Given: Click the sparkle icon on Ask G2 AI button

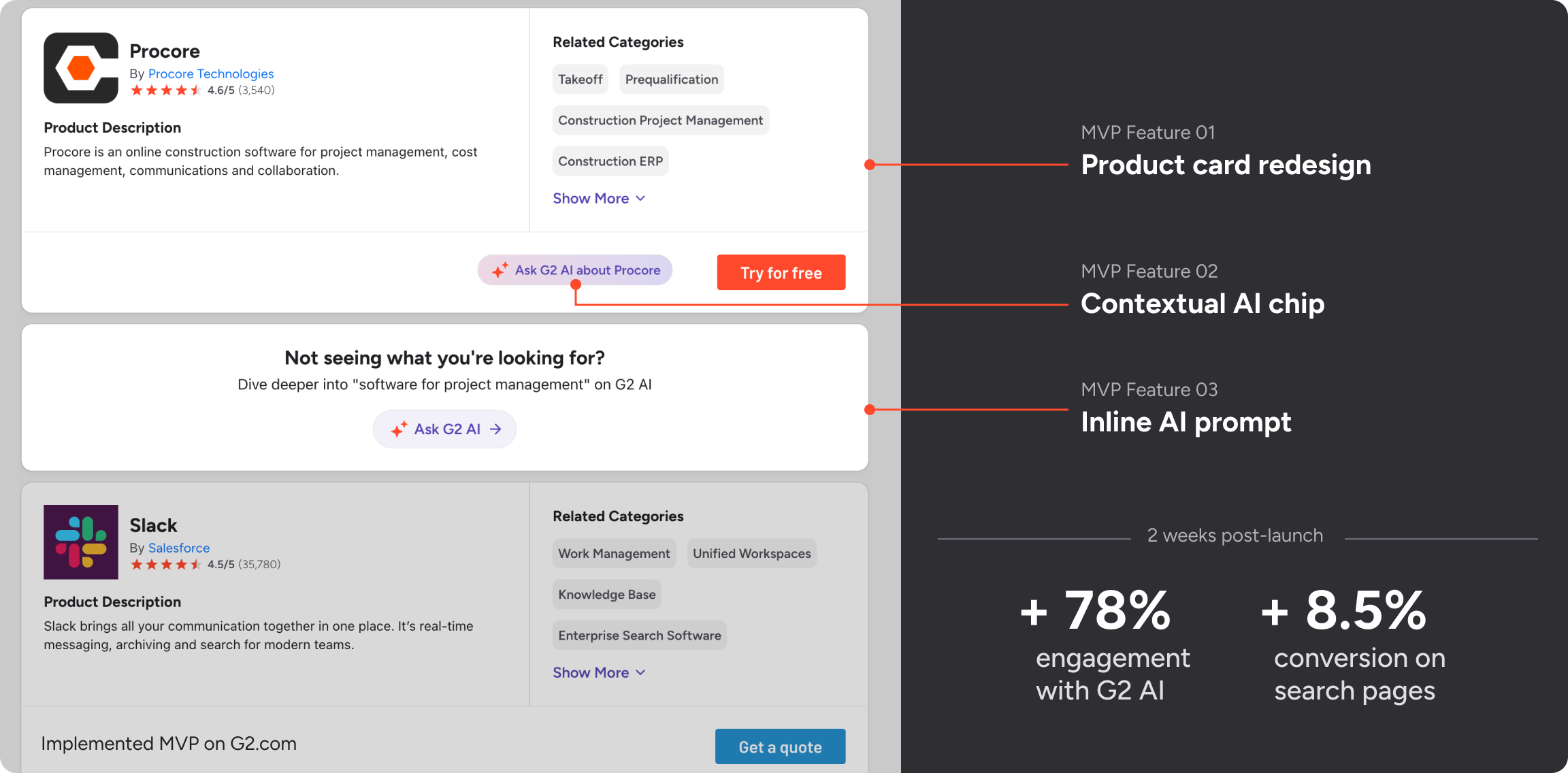Looking at the screenshot, I should [399, 429].
